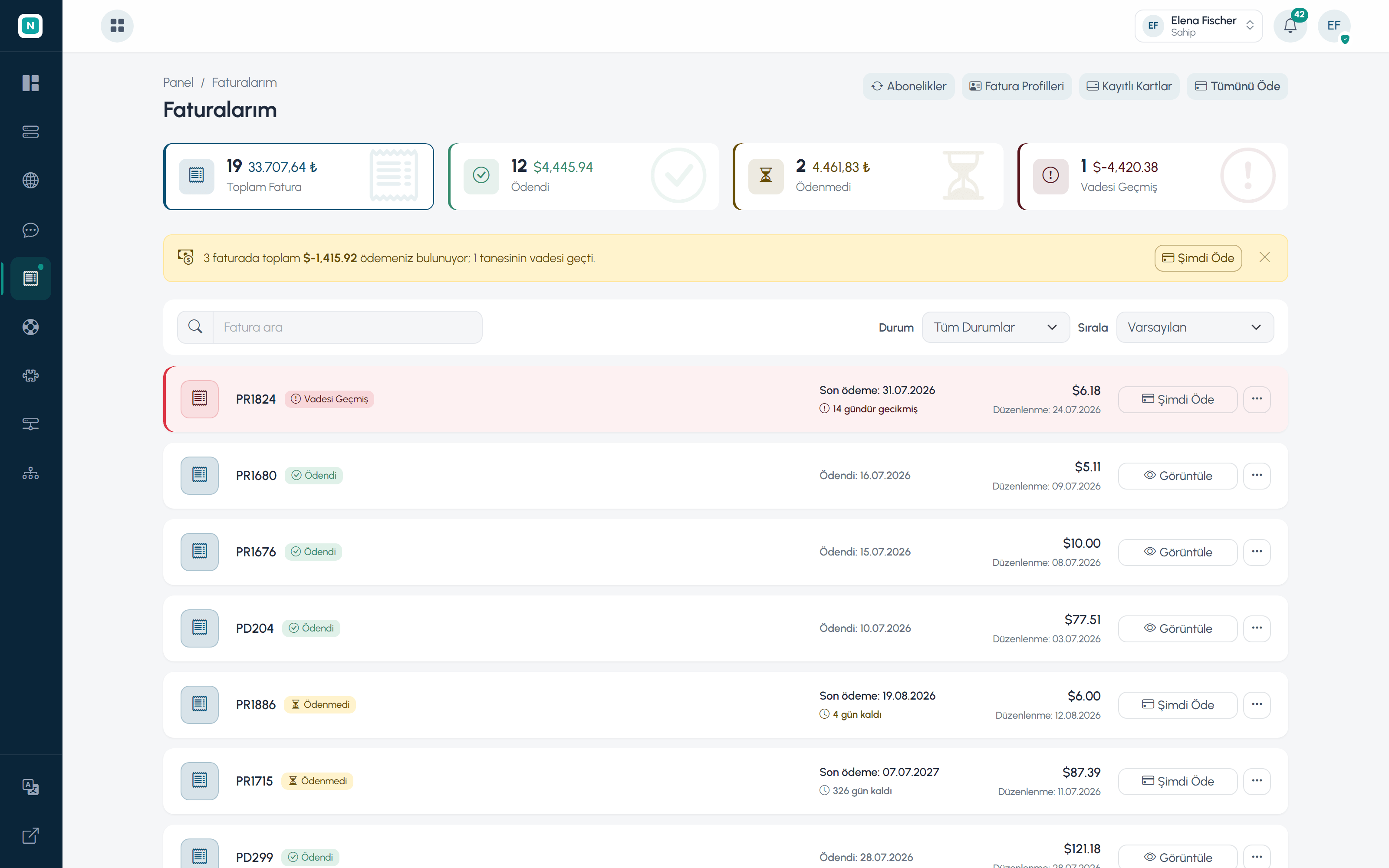Click the search magnifier icon
Screen dimensions: 1389x868
click(x=195, y=327)
